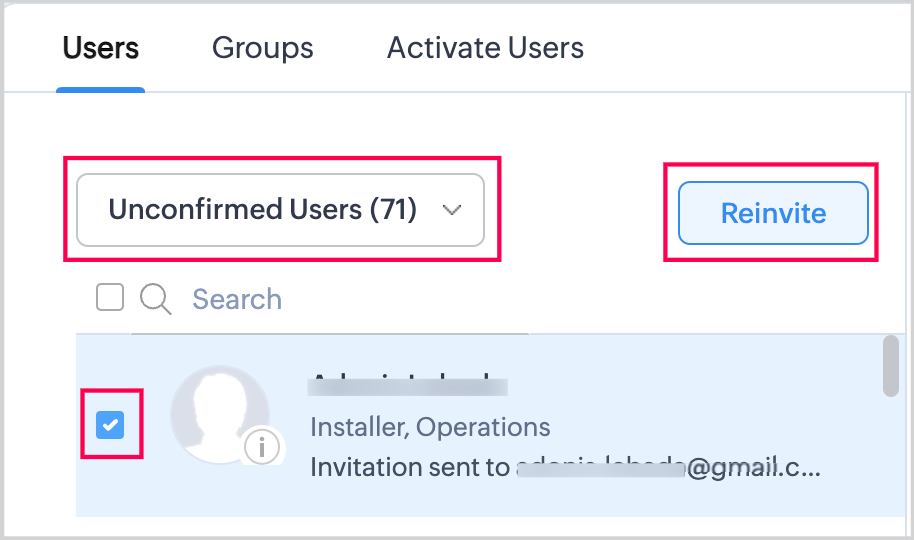Switch to the Users tab
The width and height of the screenshot is (914, 540).
coord(100,48)
